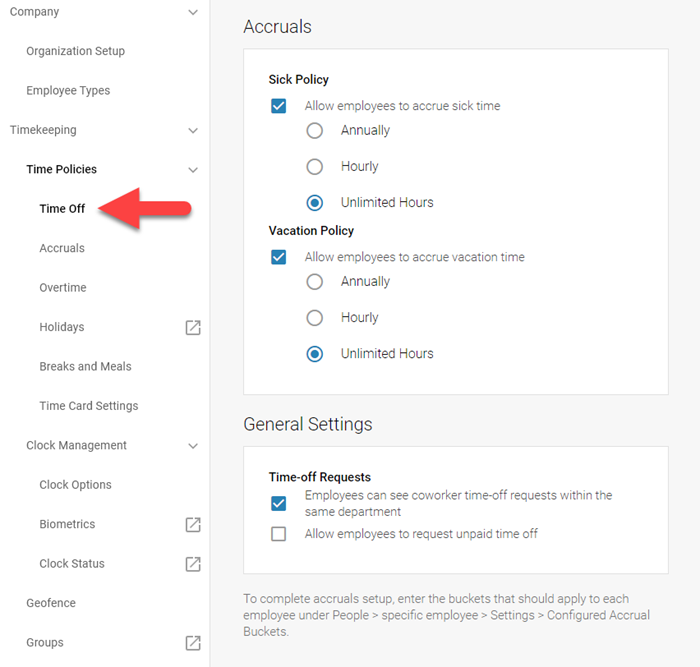Screen dimensions: 700x667
Task: Open Breaks and Meals settings
Action: (85, 366)
